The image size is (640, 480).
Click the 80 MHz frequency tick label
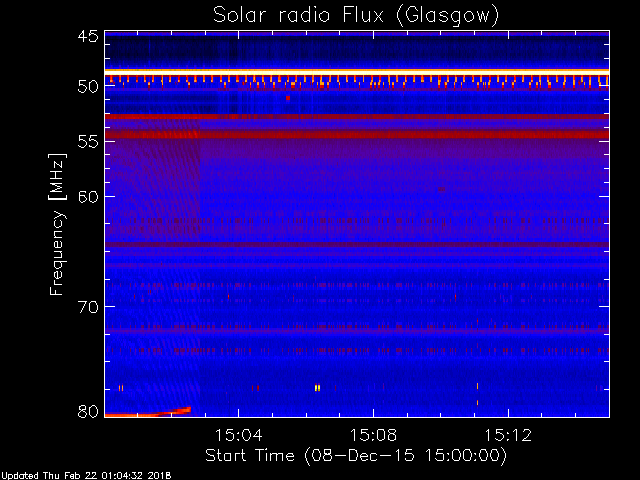pyautogui.click(x=88, y=411)
